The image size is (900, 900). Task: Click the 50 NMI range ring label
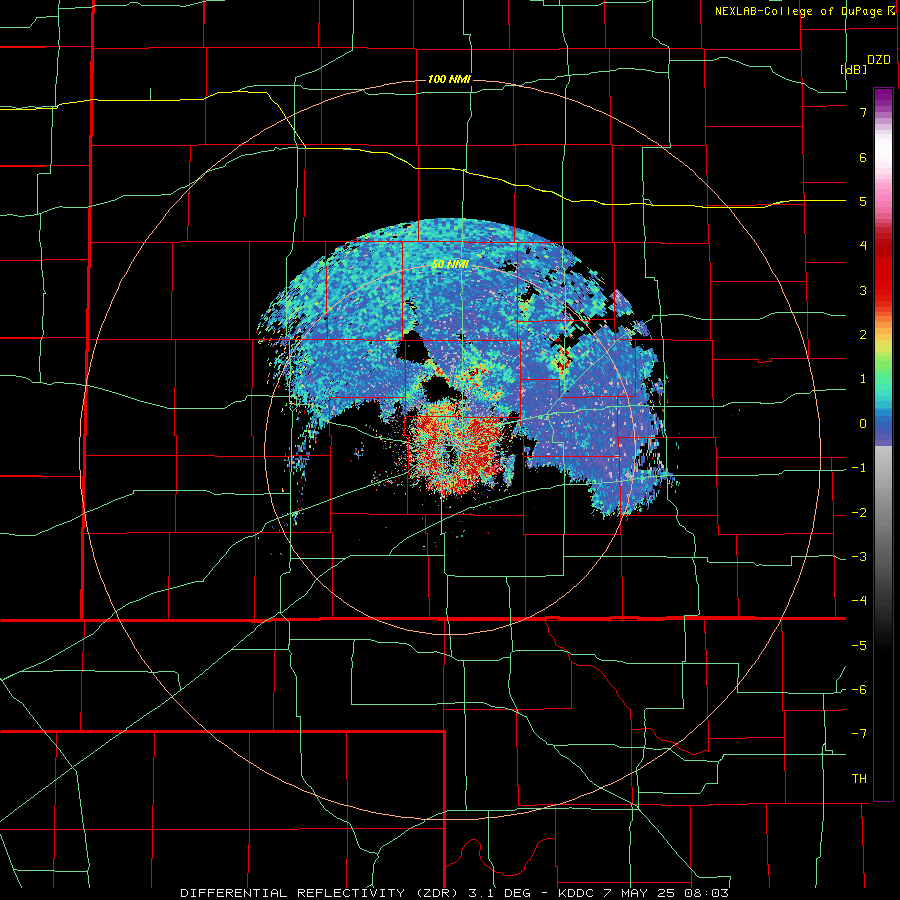[x=451, y=265]
